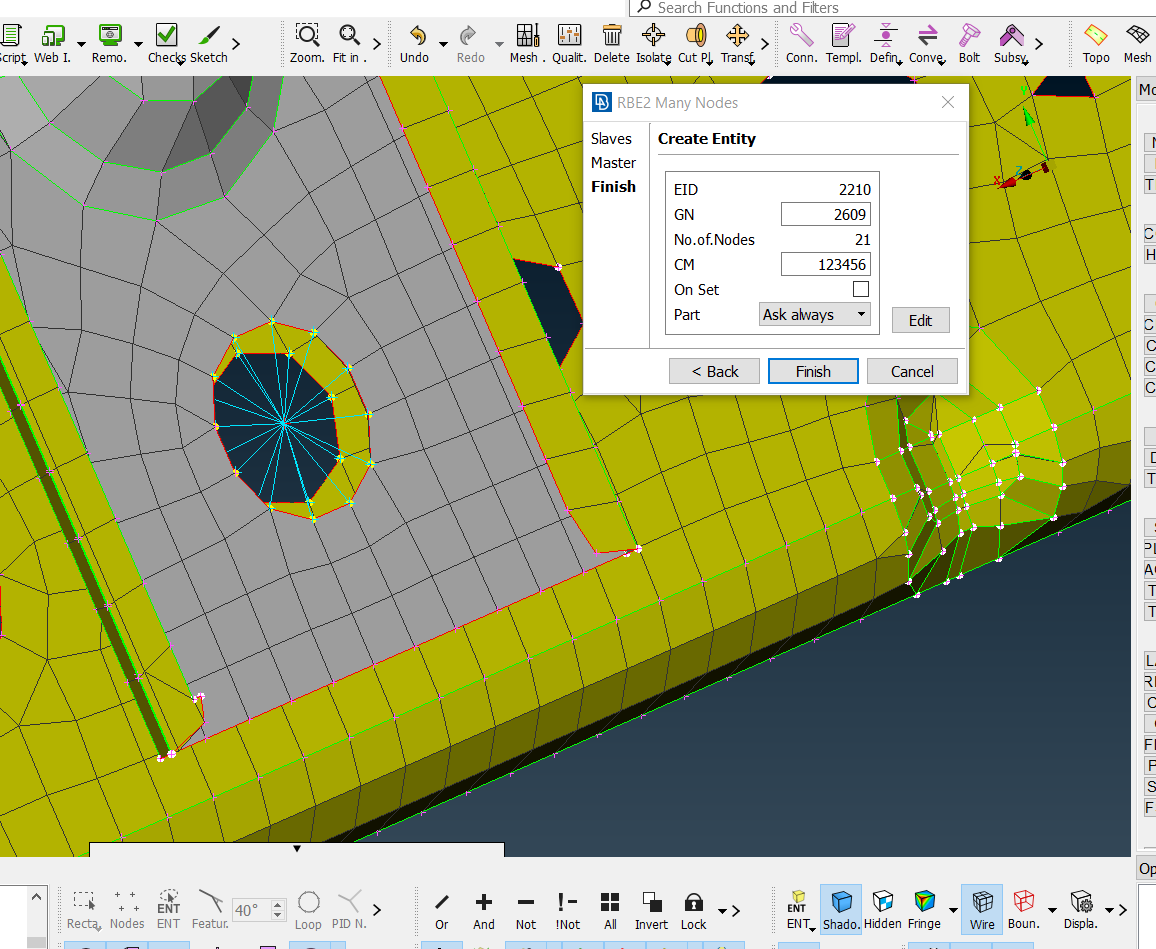The width and height of the screenshot is (1156, 949).
Task: Click the Edit button next to Part
Action: pos(920,320)
